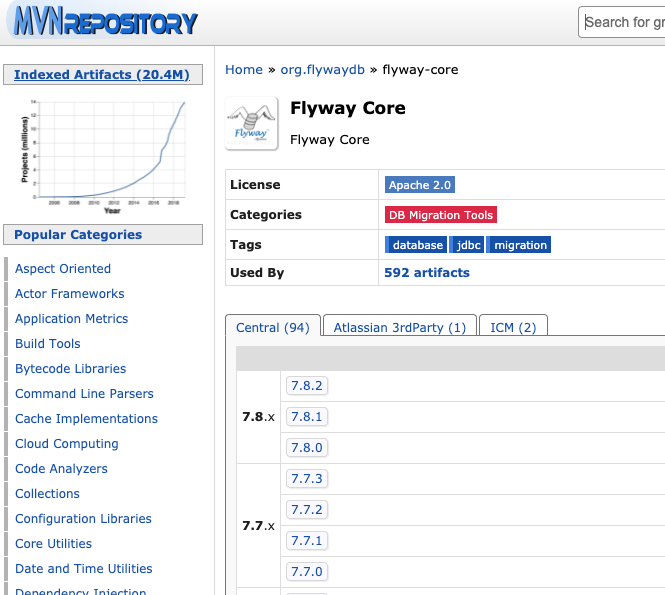665x595 pixels.
Task: Switch to the Central (94) tab
Action: [273, 327]
